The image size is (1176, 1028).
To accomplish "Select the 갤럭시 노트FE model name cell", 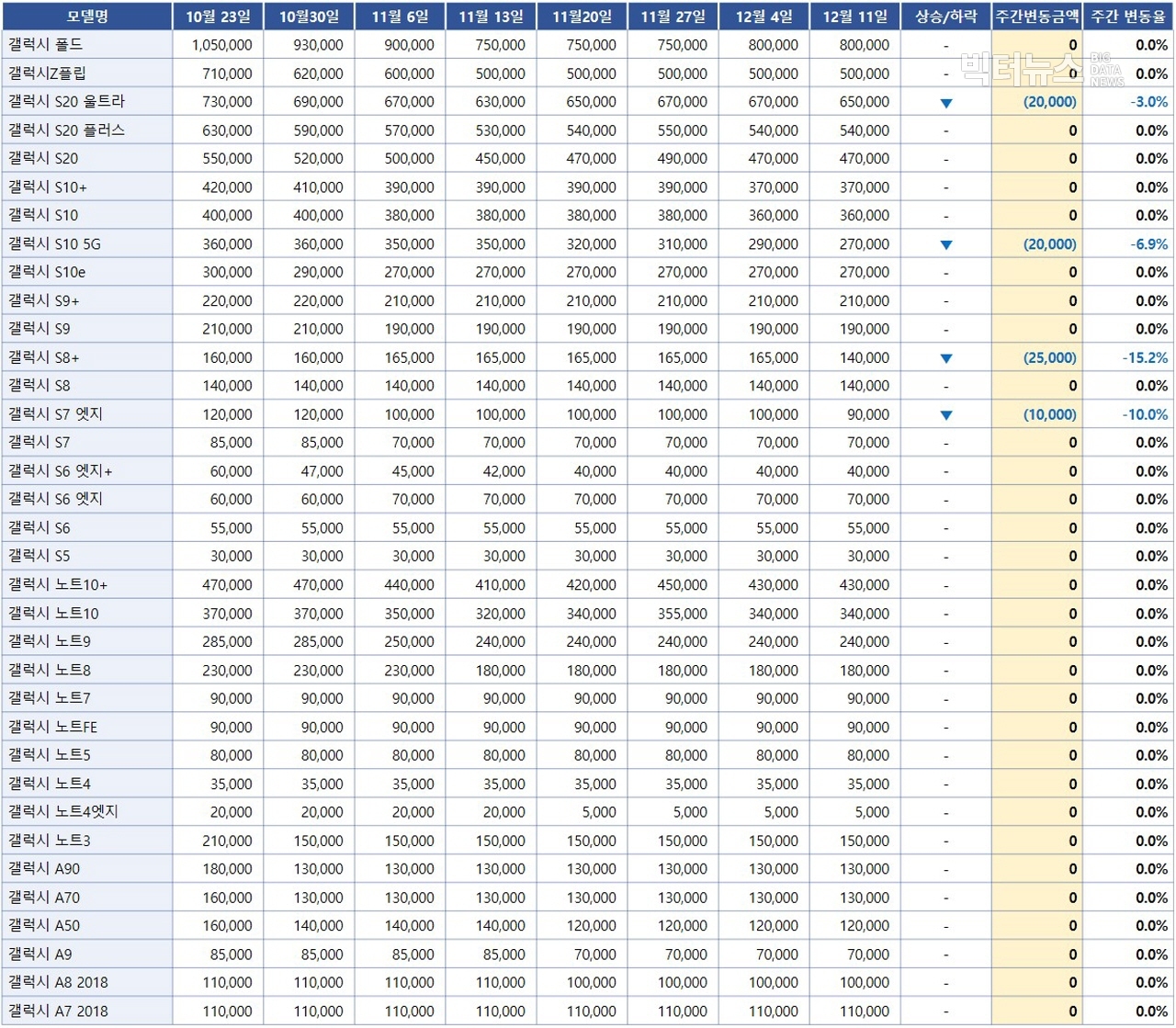I will pos(86,728).
